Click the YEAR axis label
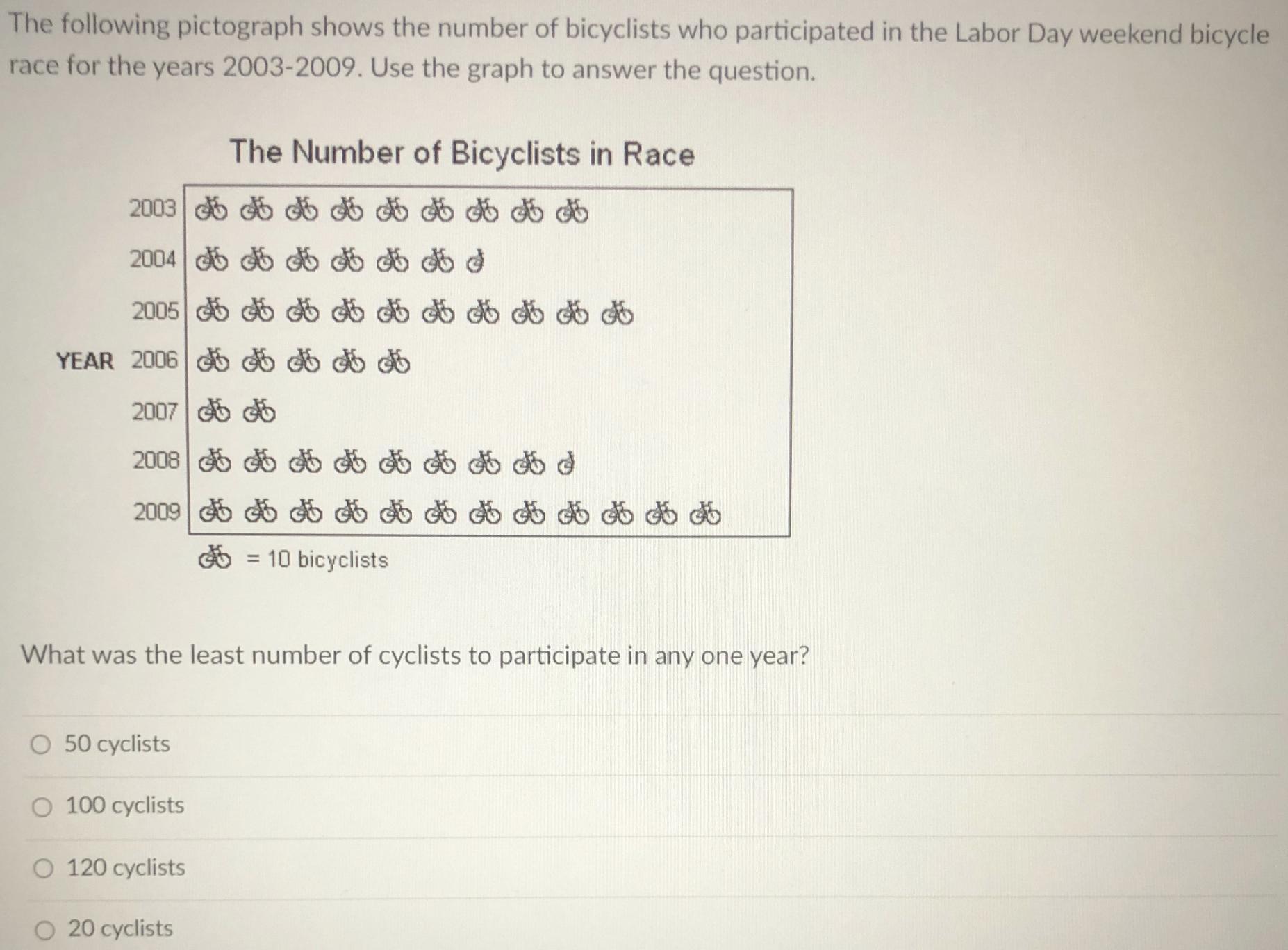 pos(85,361)
